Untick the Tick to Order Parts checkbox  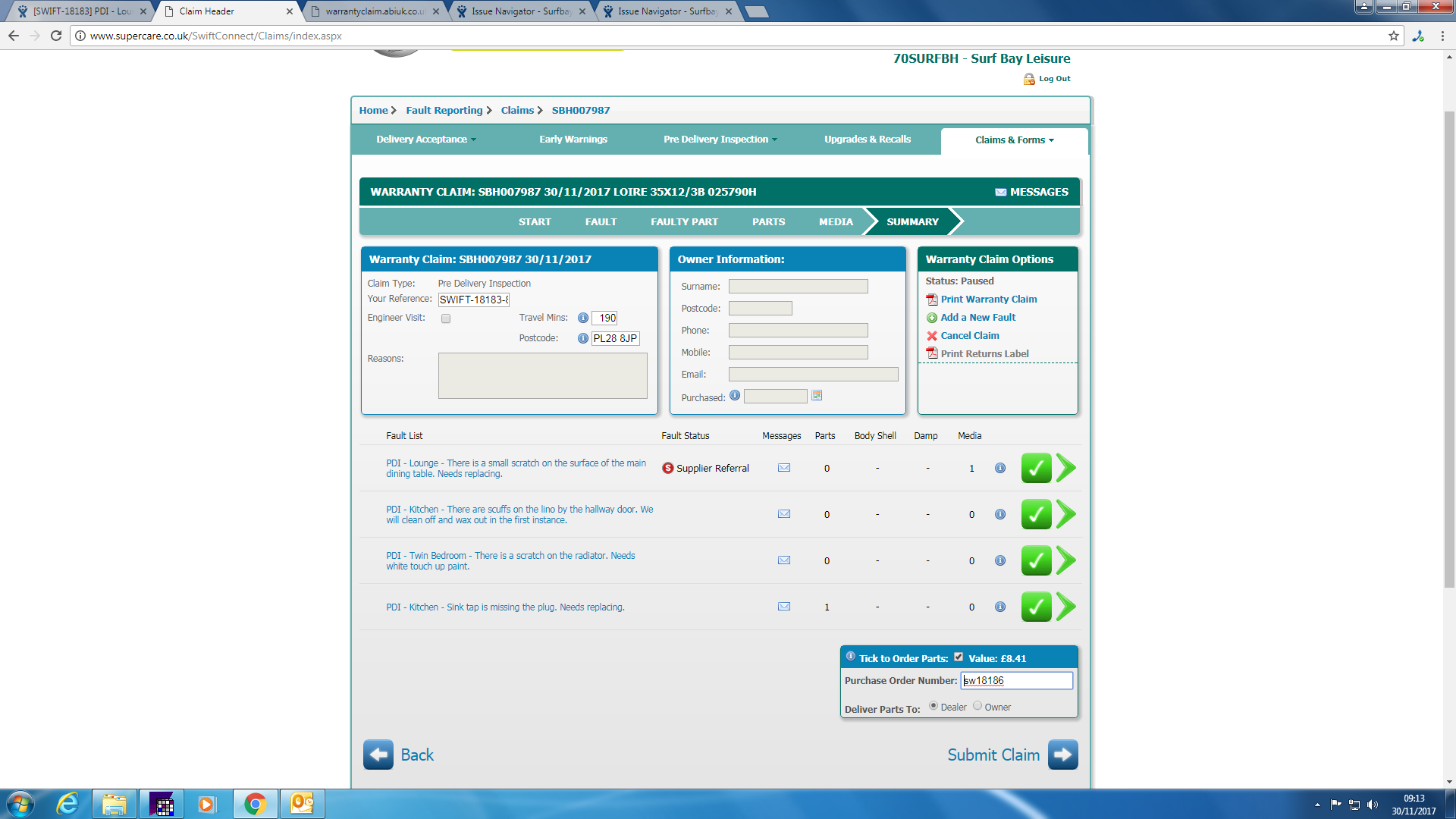959,657
